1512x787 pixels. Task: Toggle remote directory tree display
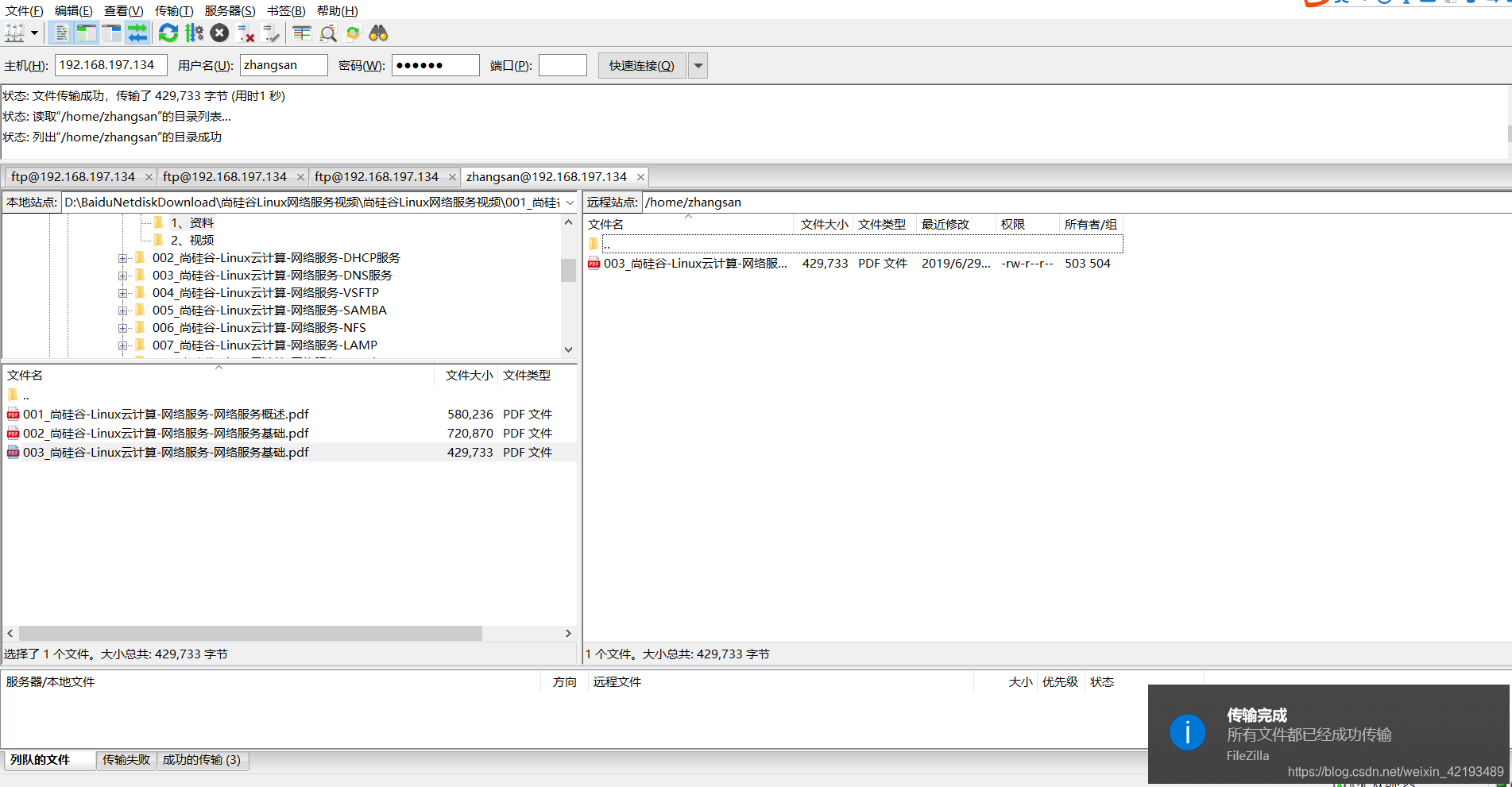click(111, 33)
